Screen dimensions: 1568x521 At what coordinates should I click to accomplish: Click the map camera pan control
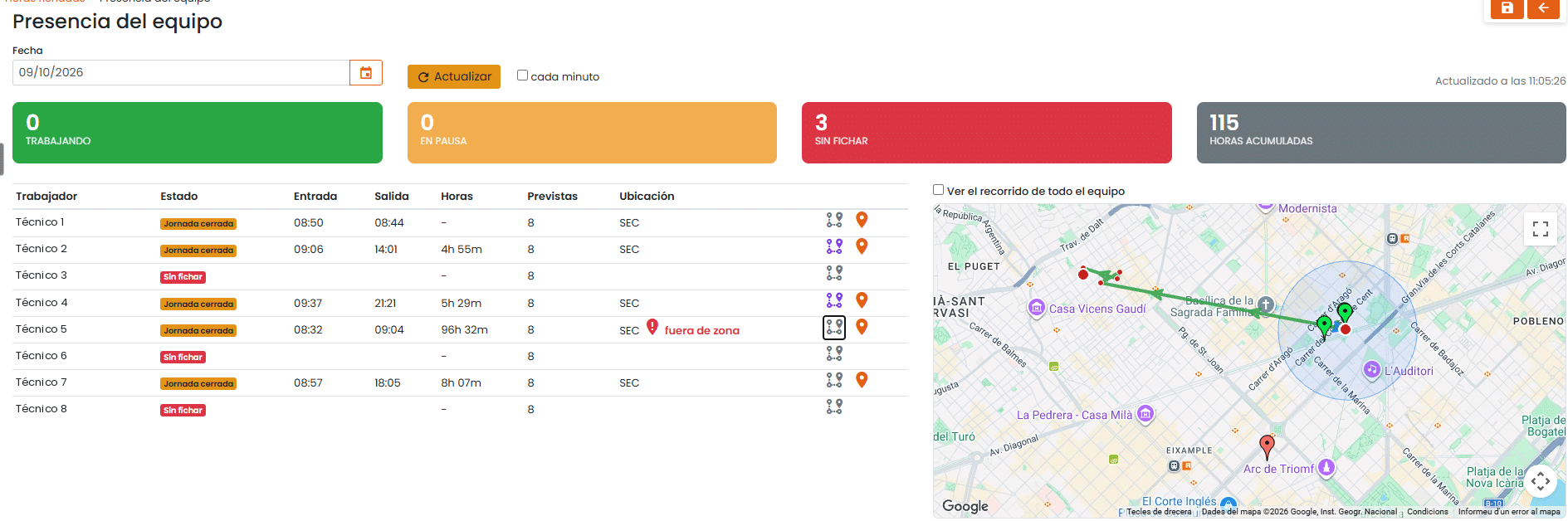coord(1541,481)
